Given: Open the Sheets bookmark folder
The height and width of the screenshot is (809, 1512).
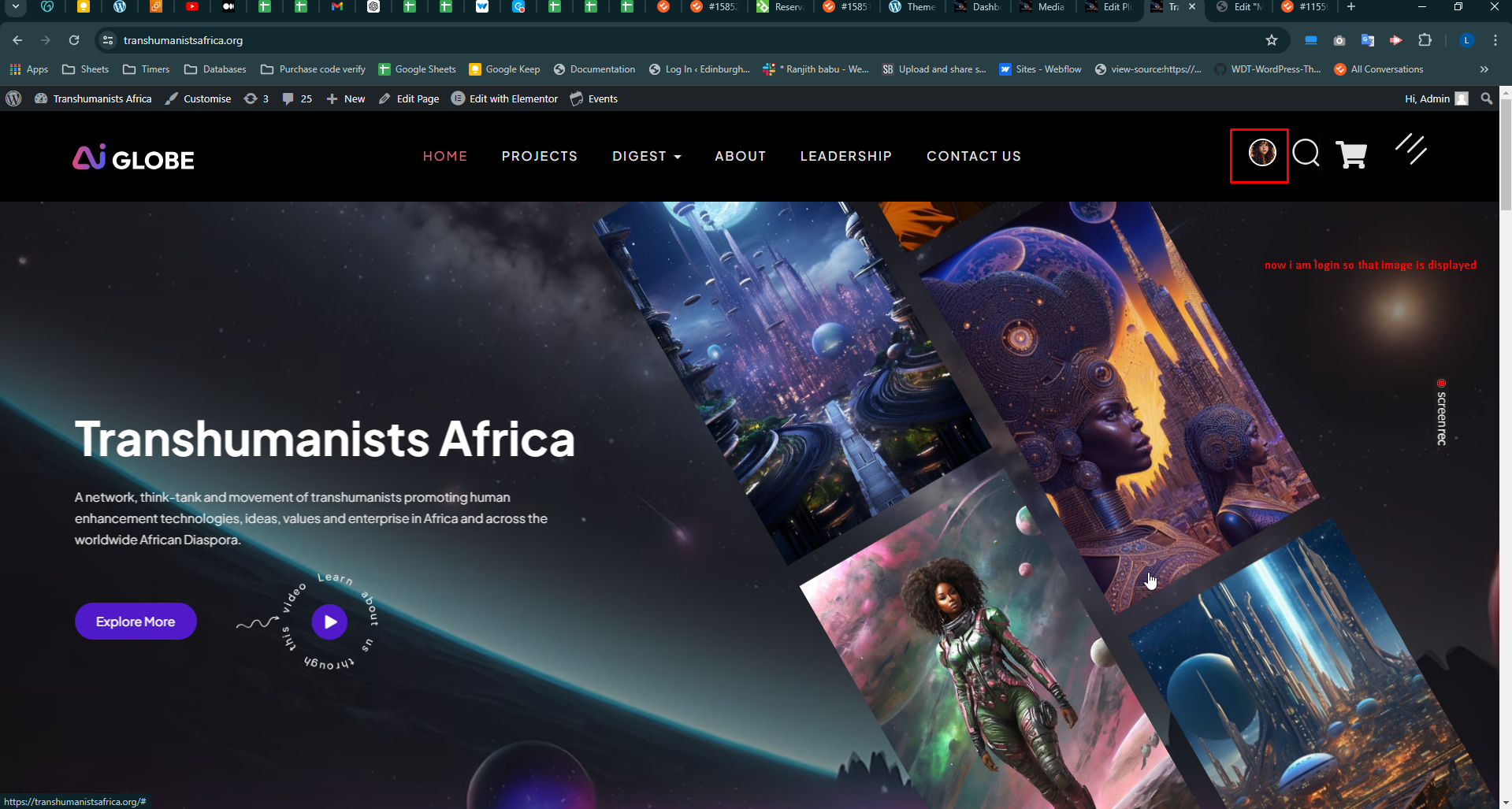Looking at the screenshot, I should pos(85,69).
